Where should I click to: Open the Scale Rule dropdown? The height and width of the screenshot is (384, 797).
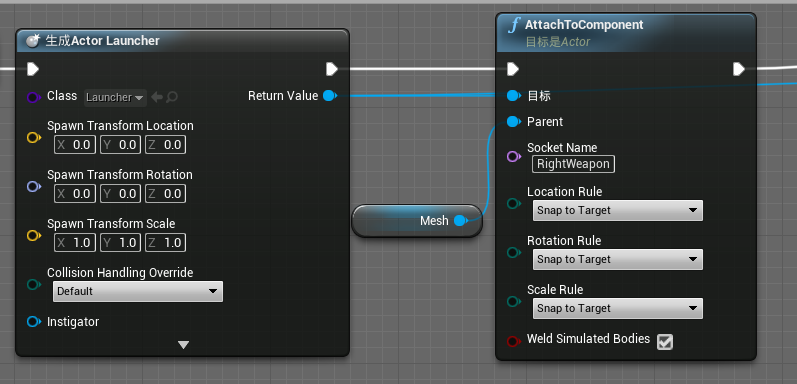click(x=618, y=308)
